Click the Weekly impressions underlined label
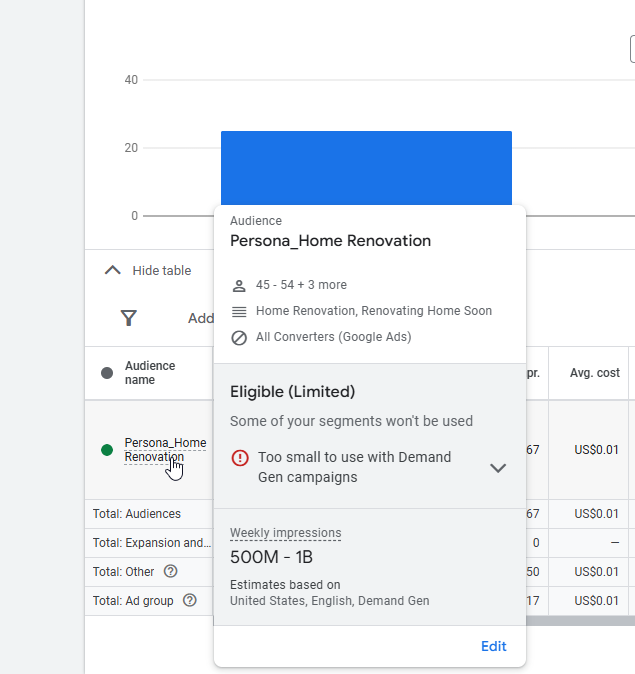635x674 pixels. pyautogui.click(x=285, y=533)
